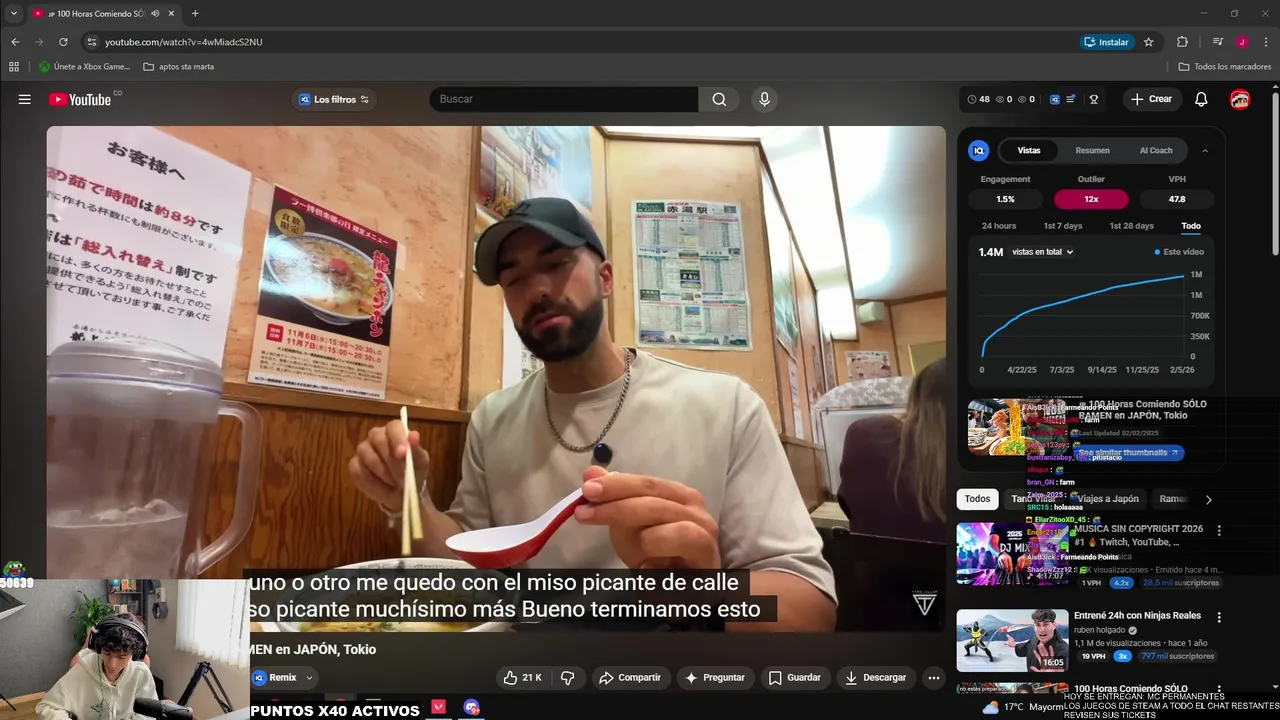Collapse the vidIQ stats panel chevron
The width and height of the screenshot is (1280, 720).
pyautogui.click(x=1204, y=150)
